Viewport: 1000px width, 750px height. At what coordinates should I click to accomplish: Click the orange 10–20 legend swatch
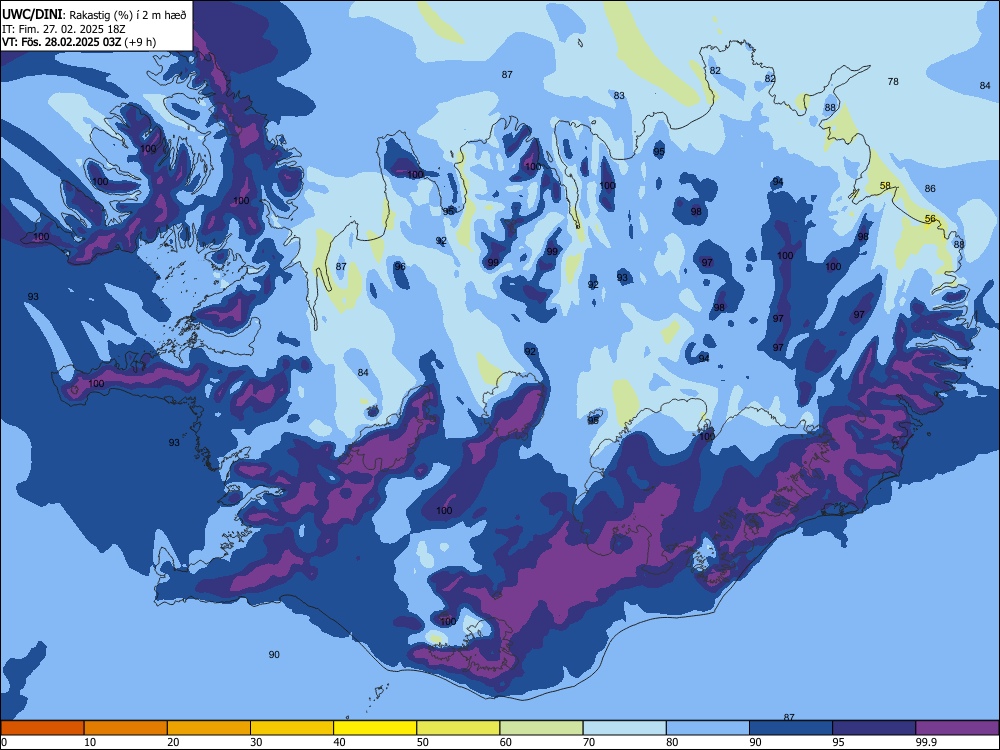126,728
